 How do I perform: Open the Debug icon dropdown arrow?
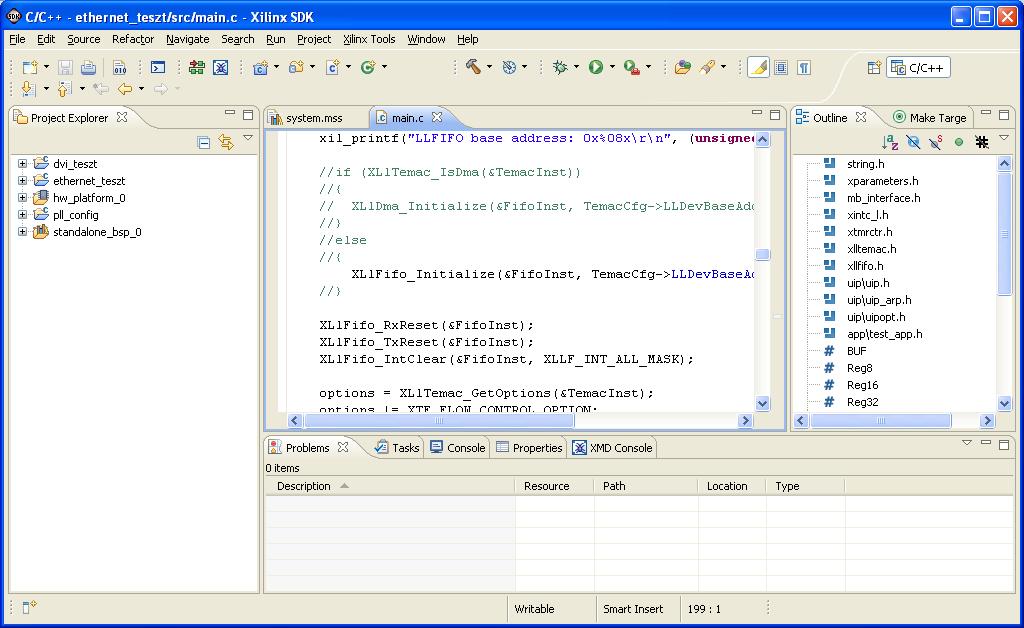pos(576,67)
